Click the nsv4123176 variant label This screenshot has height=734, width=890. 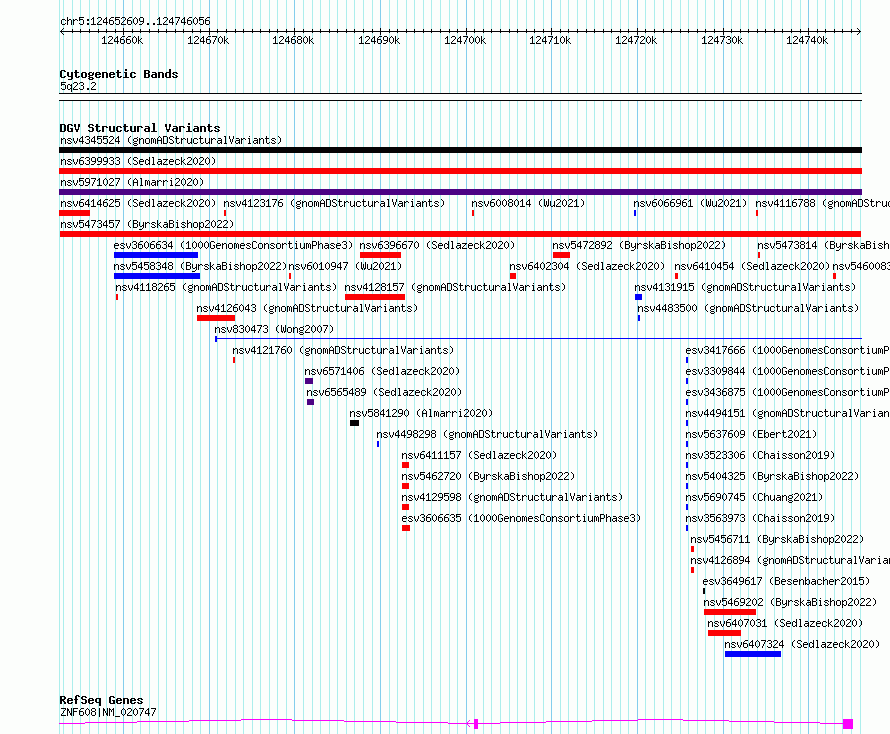pyautogui.click(x=334, y=203)
